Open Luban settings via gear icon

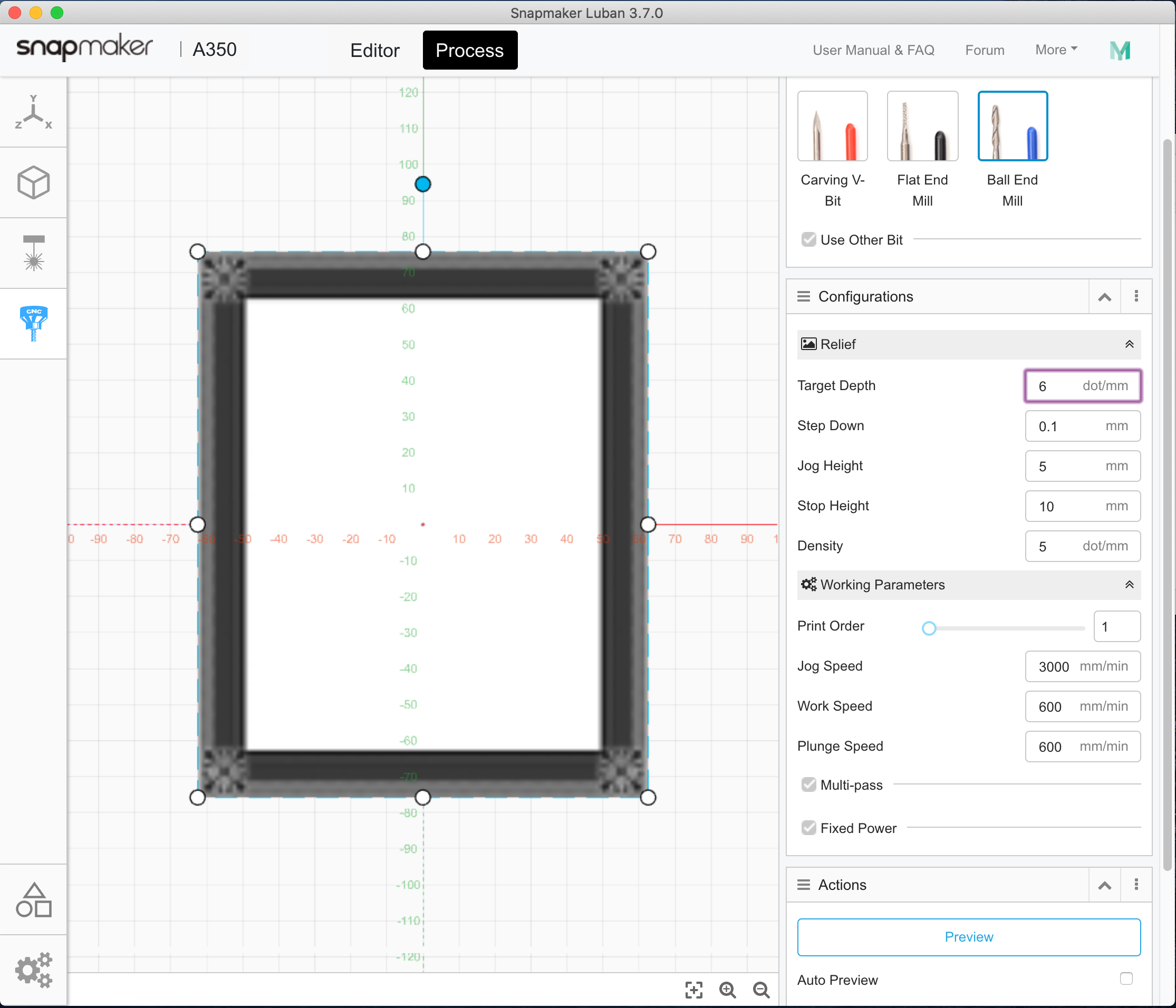pyautogui.click(x=34, y=970)
